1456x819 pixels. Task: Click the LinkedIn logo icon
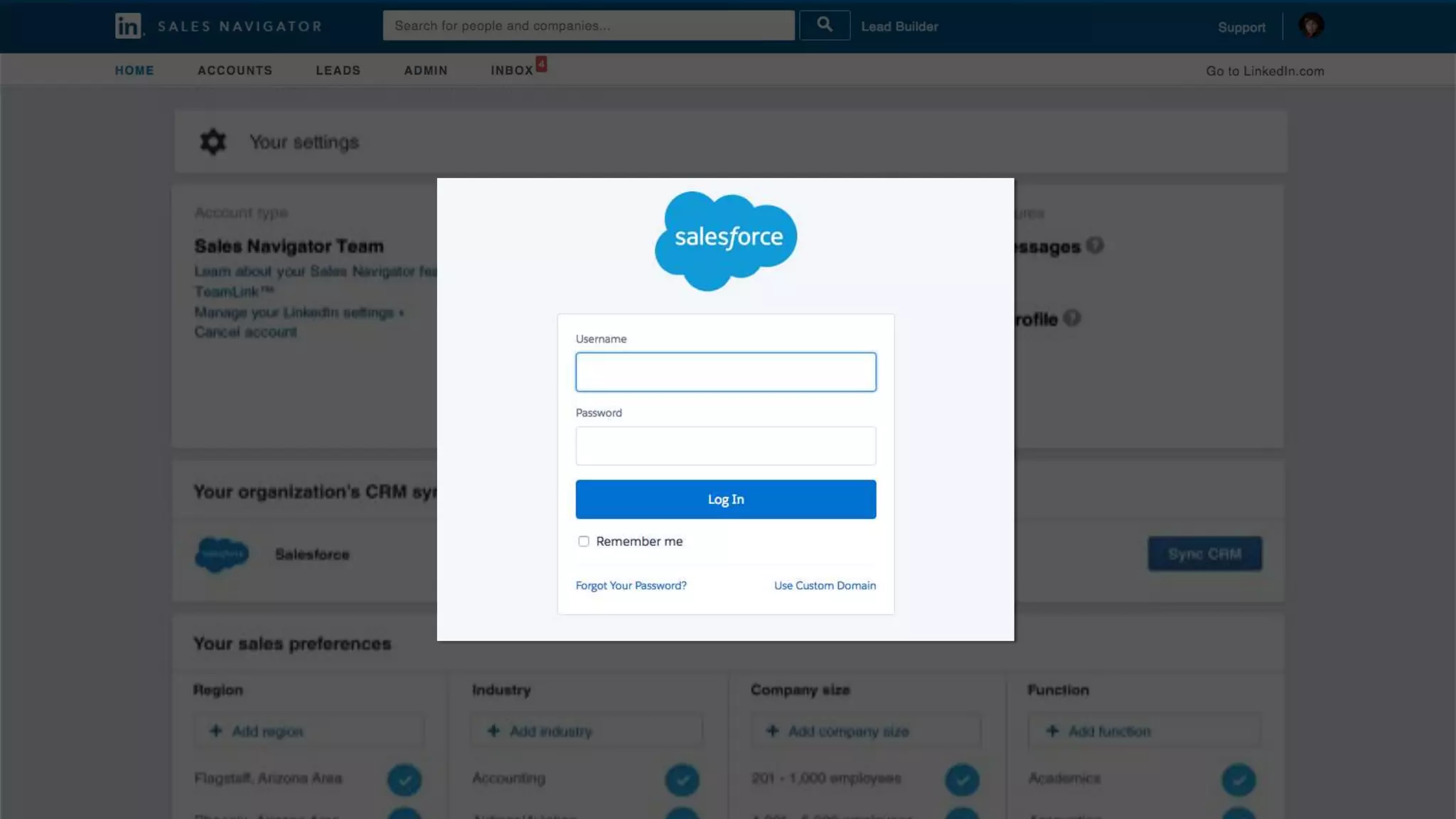tap(128, 26)
